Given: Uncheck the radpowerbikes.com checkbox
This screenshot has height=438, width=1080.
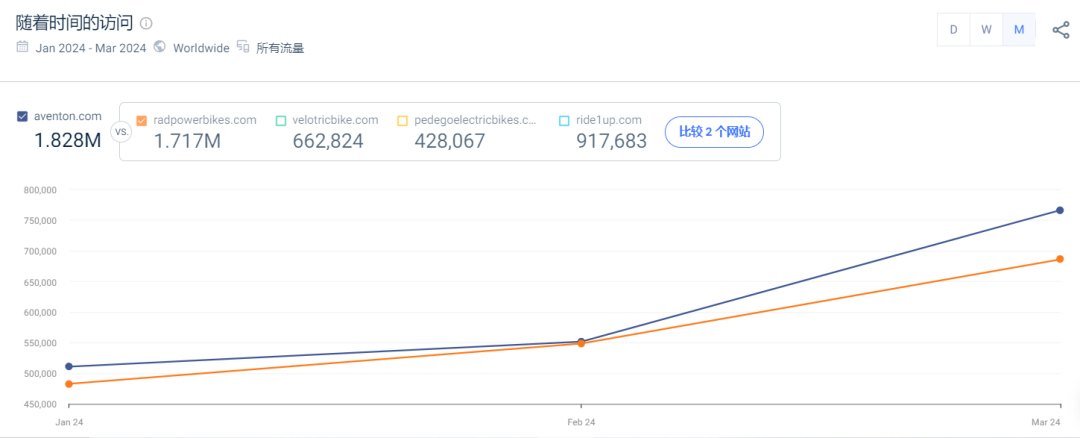Looking at the screenshot, I should point(141,121).
